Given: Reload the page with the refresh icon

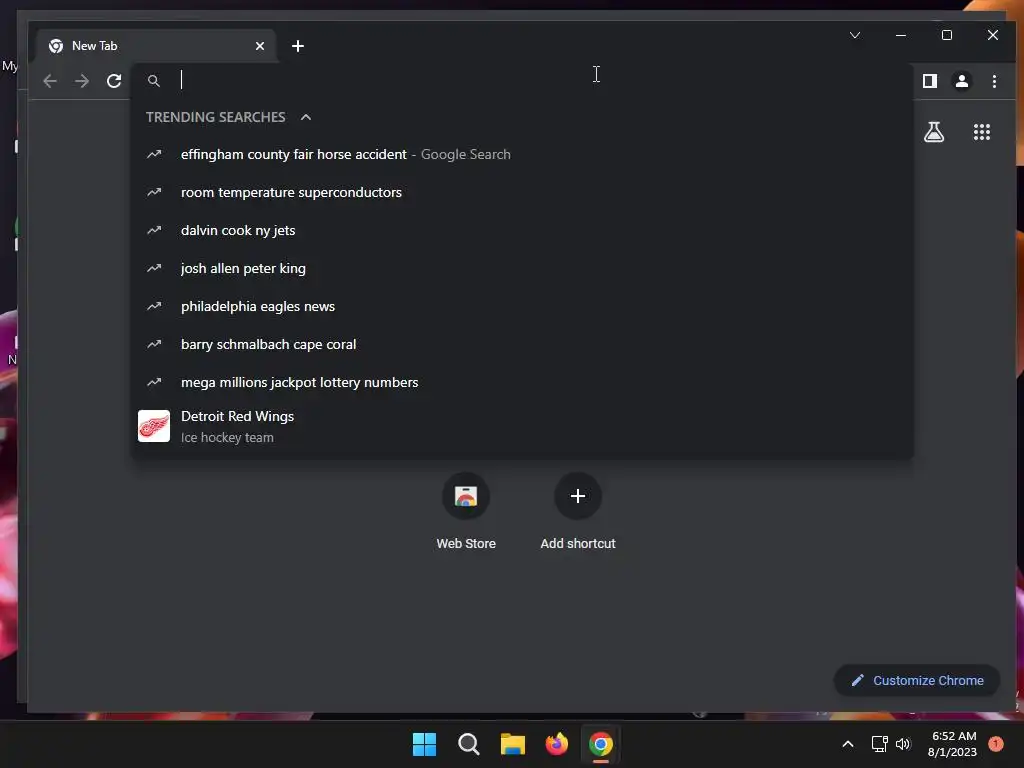Looking at the screenshot, I should tap(114, 81).
